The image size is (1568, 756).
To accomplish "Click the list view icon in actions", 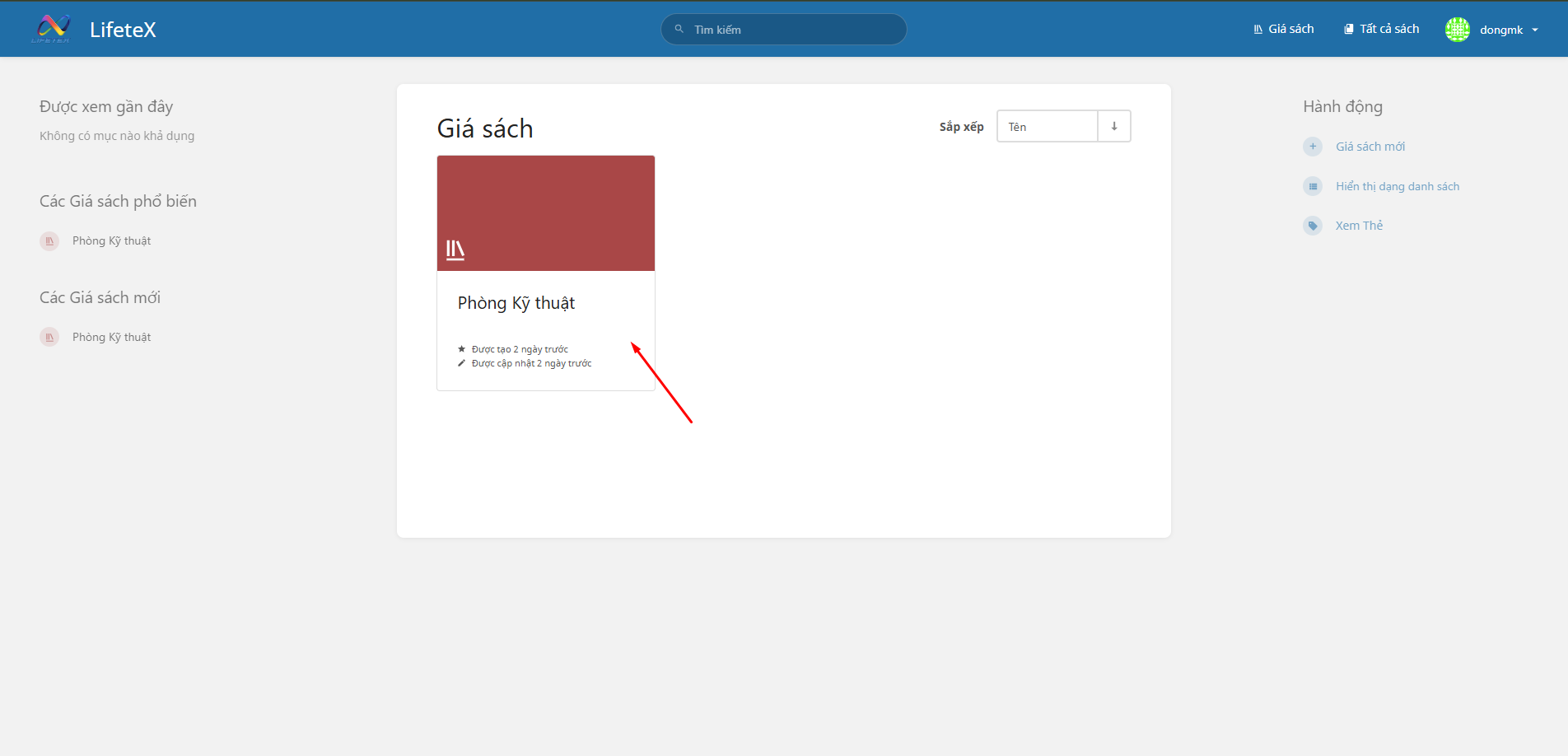I will [x=1313, y=186].
